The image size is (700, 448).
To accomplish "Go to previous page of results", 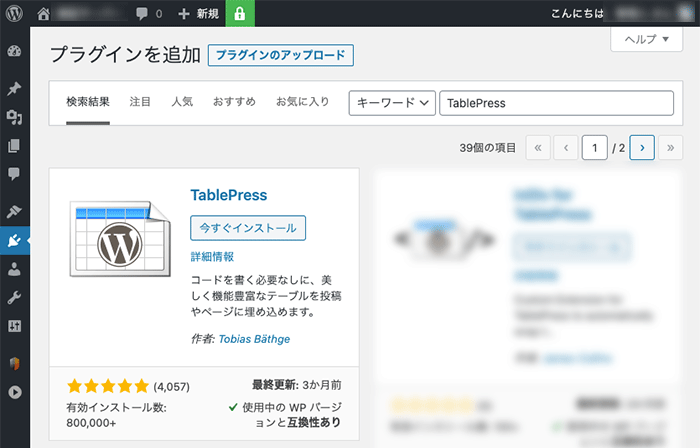I will click(566, 148).
